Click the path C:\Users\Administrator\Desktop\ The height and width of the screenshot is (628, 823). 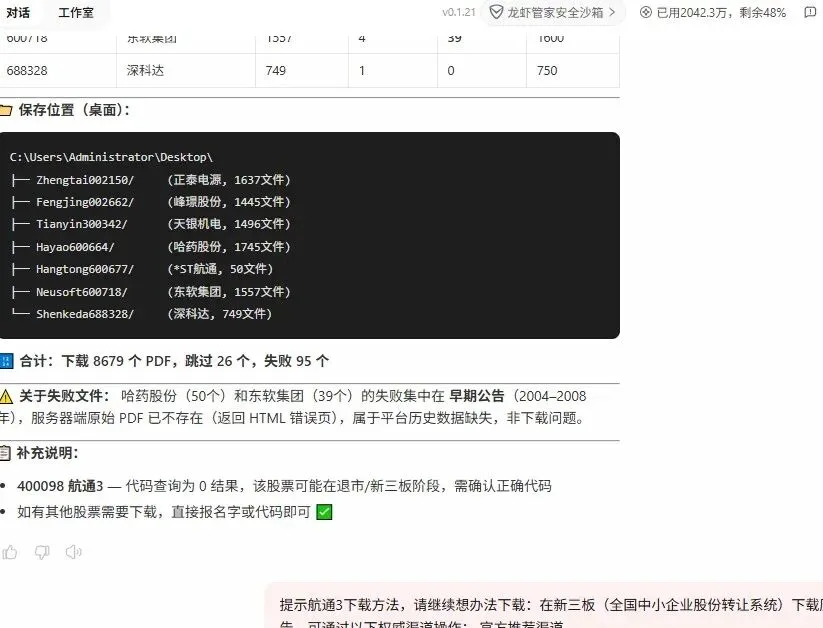pos(111,157)
